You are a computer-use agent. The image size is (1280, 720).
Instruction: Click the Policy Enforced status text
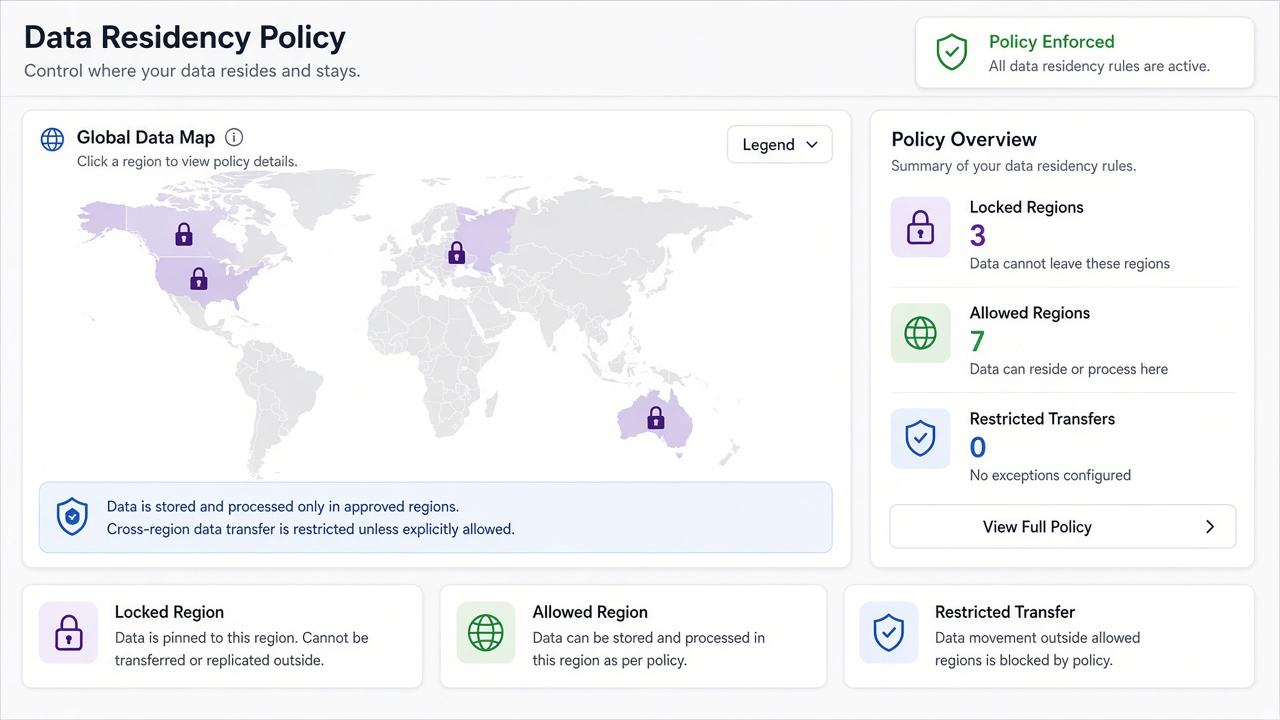coord(1052,42)
